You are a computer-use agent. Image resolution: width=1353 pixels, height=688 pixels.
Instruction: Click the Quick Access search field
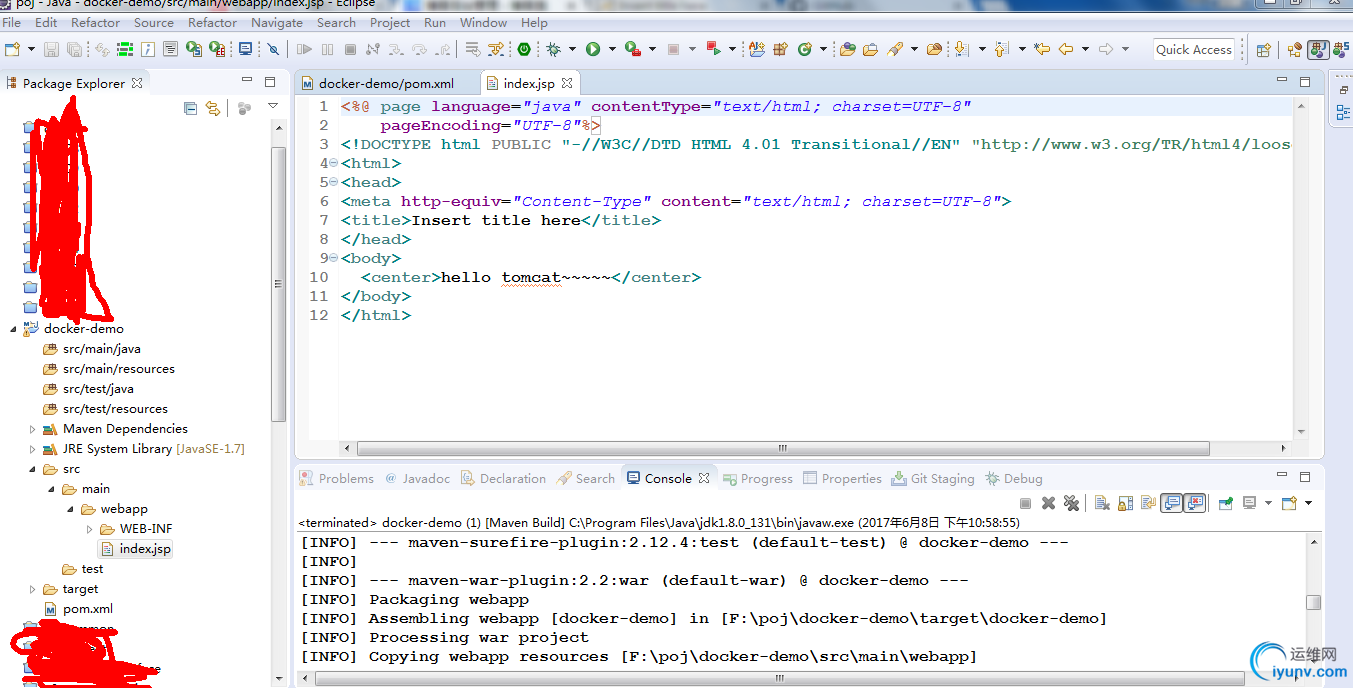[1193, 49]
